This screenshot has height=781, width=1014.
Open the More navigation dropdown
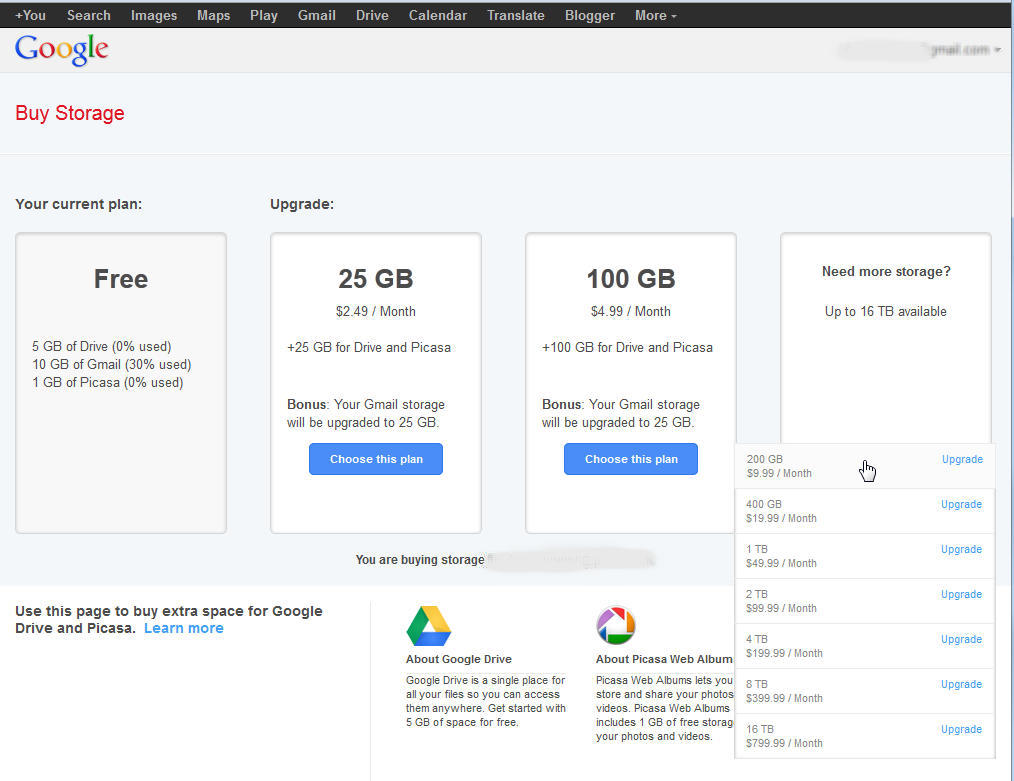coord(654,15)
